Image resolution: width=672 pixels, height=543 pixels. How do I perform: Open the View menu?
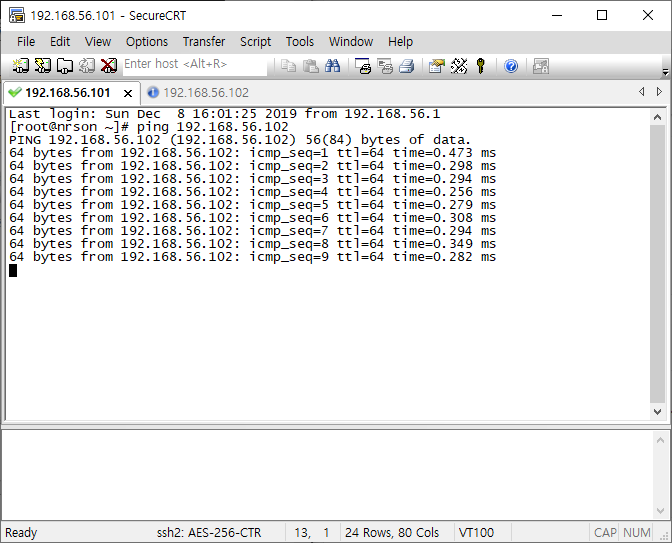coord(98,42)
